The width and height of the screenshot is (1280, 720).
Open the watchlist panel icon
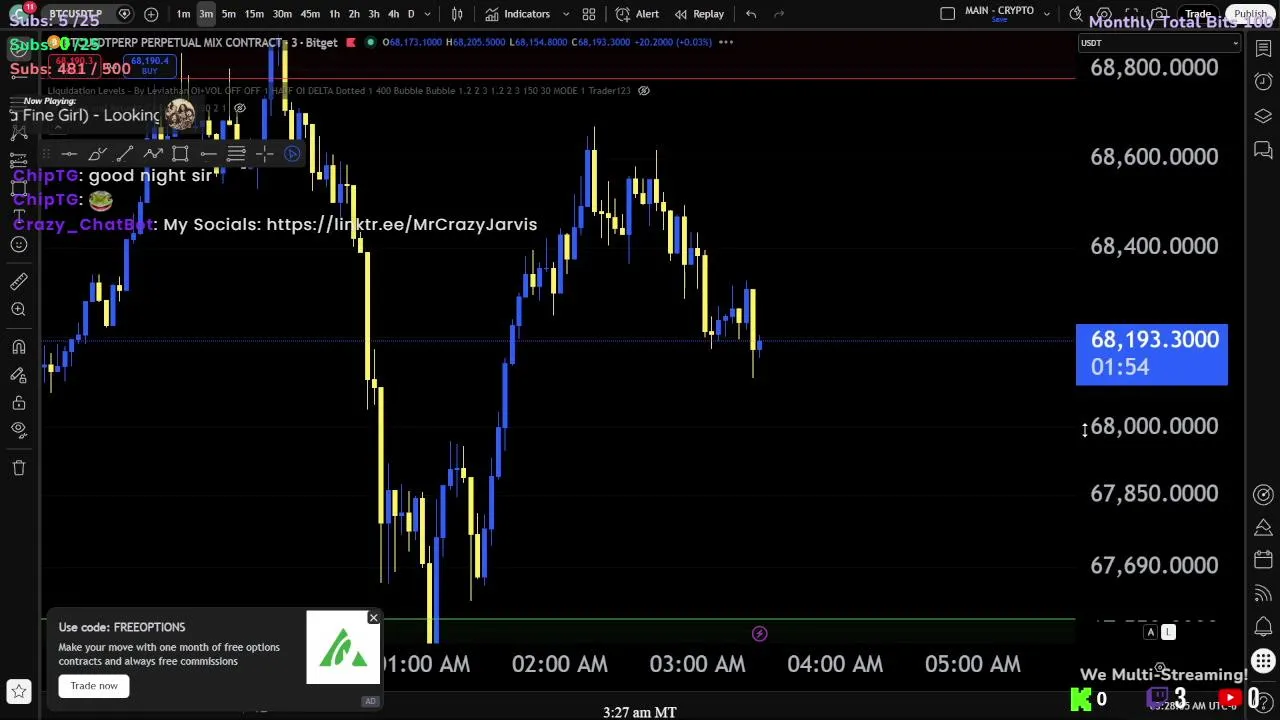pos(1263,48)
